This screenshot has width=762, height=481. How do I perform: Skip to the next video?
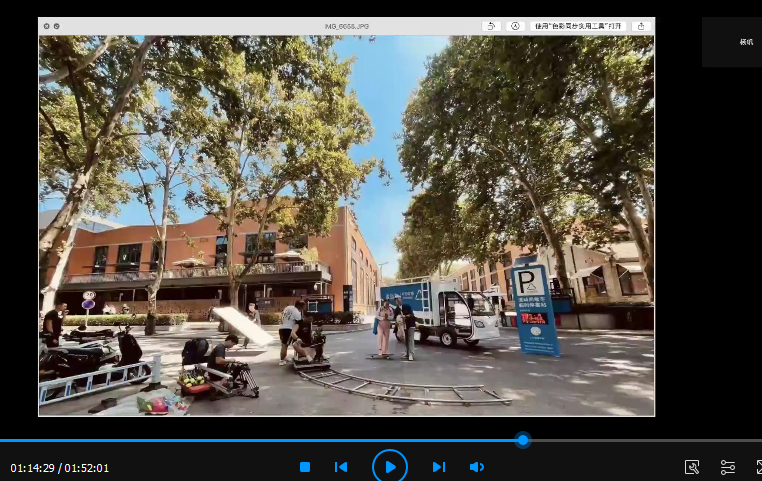pos(438,467)
